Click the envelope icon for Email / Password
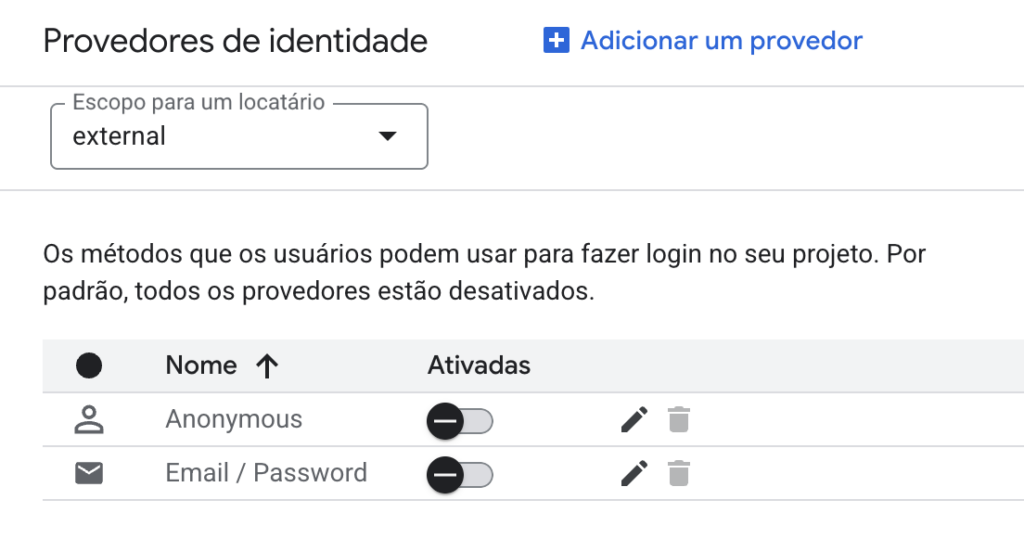 pyautogui.click(x=89, y=473)
